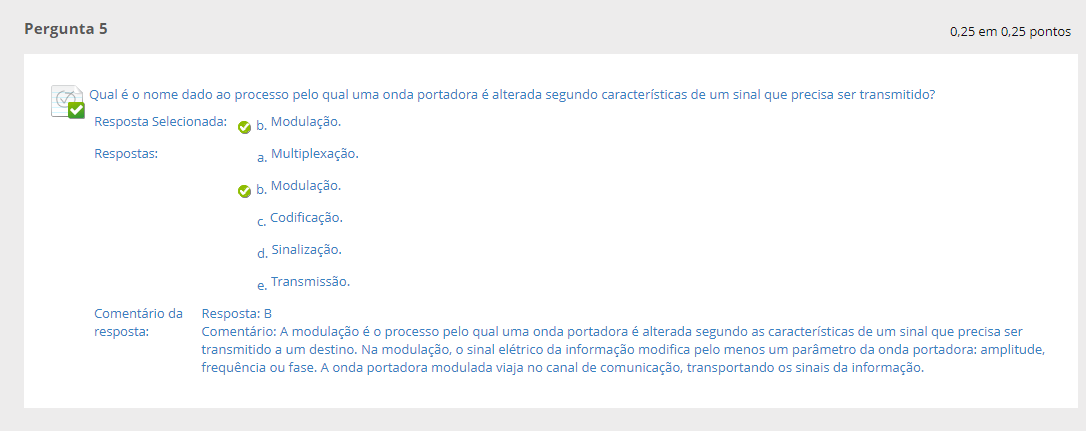Click the Respostas label
Screen dimensions: 1086x431
pyautogui.click(x=126, y=154)
